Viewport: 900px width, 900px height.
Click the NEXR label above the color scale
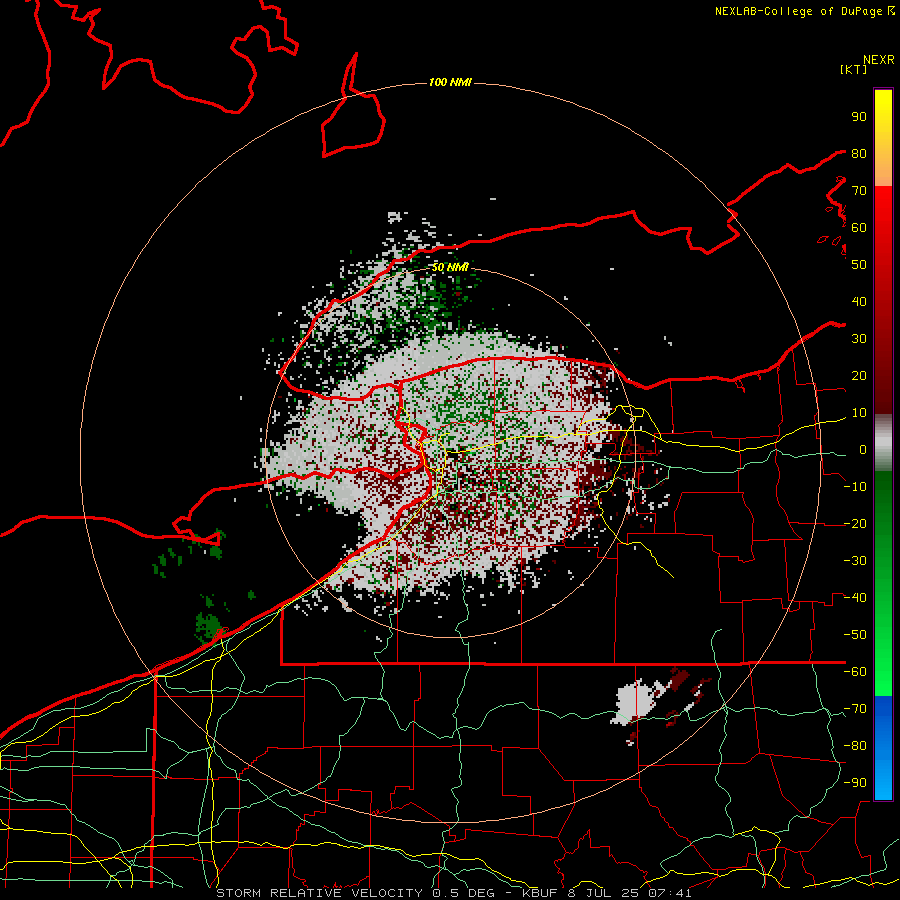(879, 60)
